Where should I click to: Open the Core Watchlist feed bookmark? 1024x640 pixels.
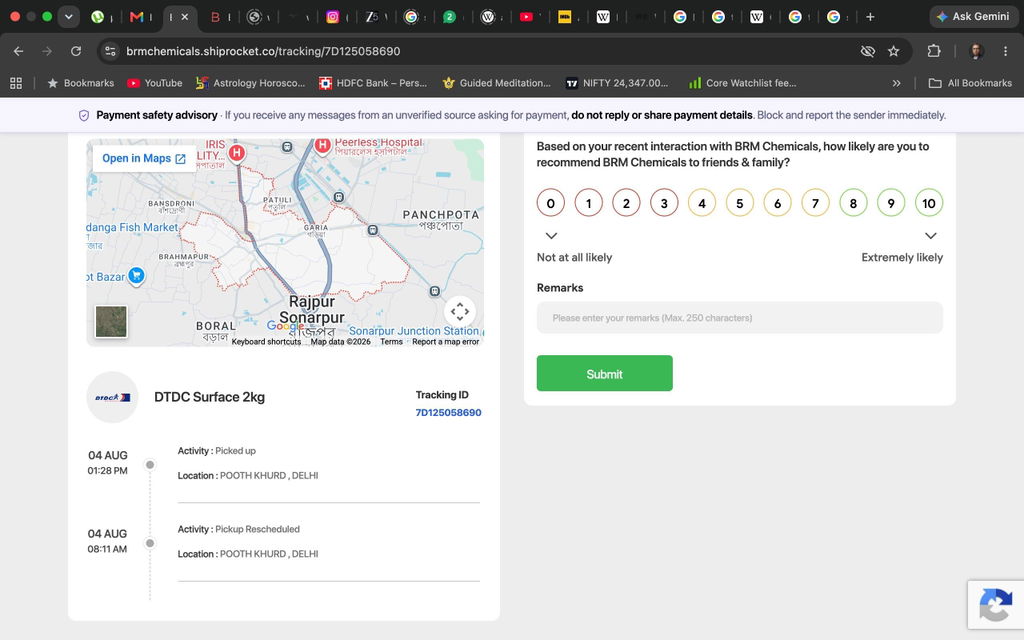pos(743,83)
